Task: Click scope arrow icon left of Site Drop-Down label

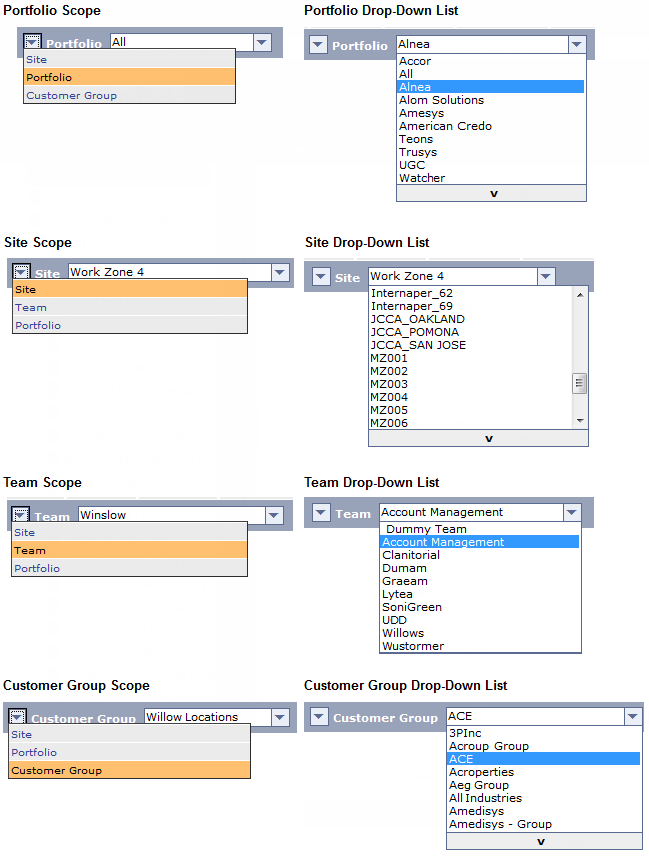Action: (321, 276)
